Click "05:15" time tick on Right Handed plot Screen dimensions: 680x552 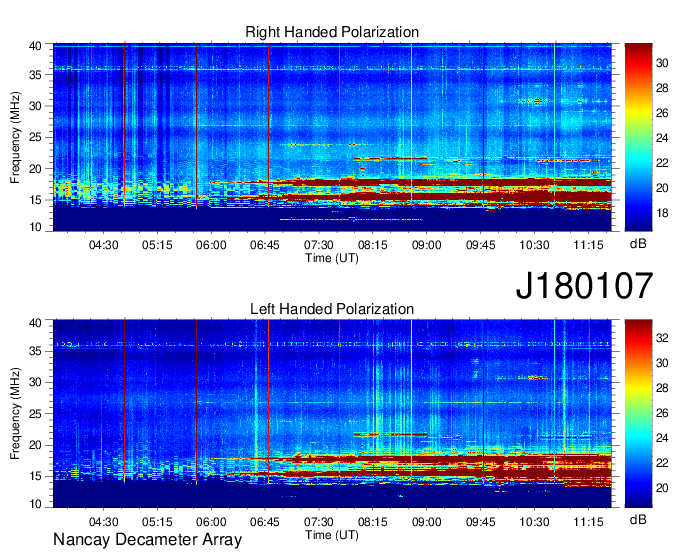(157, 245)
